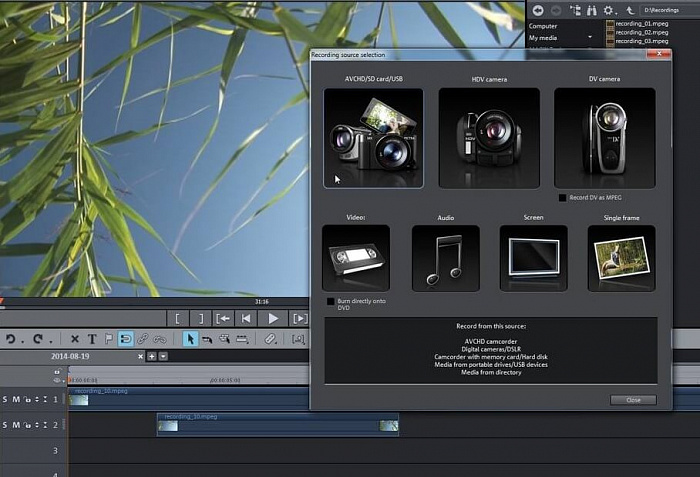Open the redo history dropdown arrow

(50, 343)
